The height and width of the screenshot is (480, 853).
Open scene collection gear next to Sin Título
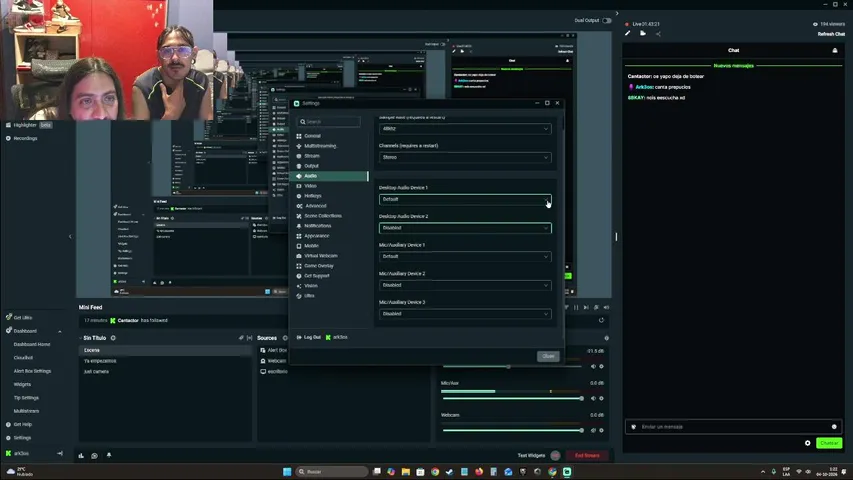[x=113, y=338]
